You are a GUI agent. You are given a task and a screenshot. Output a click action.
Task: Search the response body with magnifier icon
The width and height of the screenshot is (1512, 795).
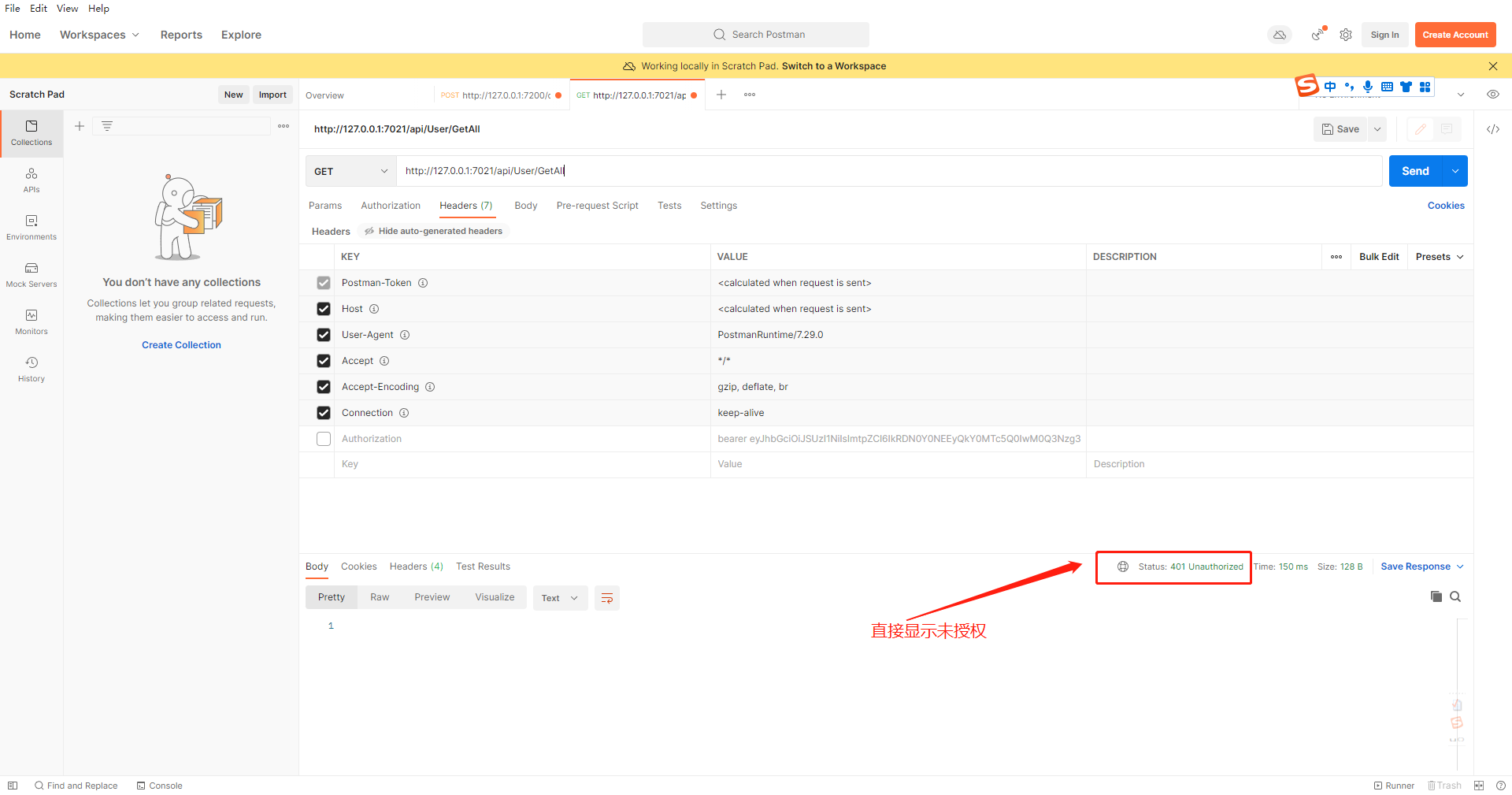1455,596
